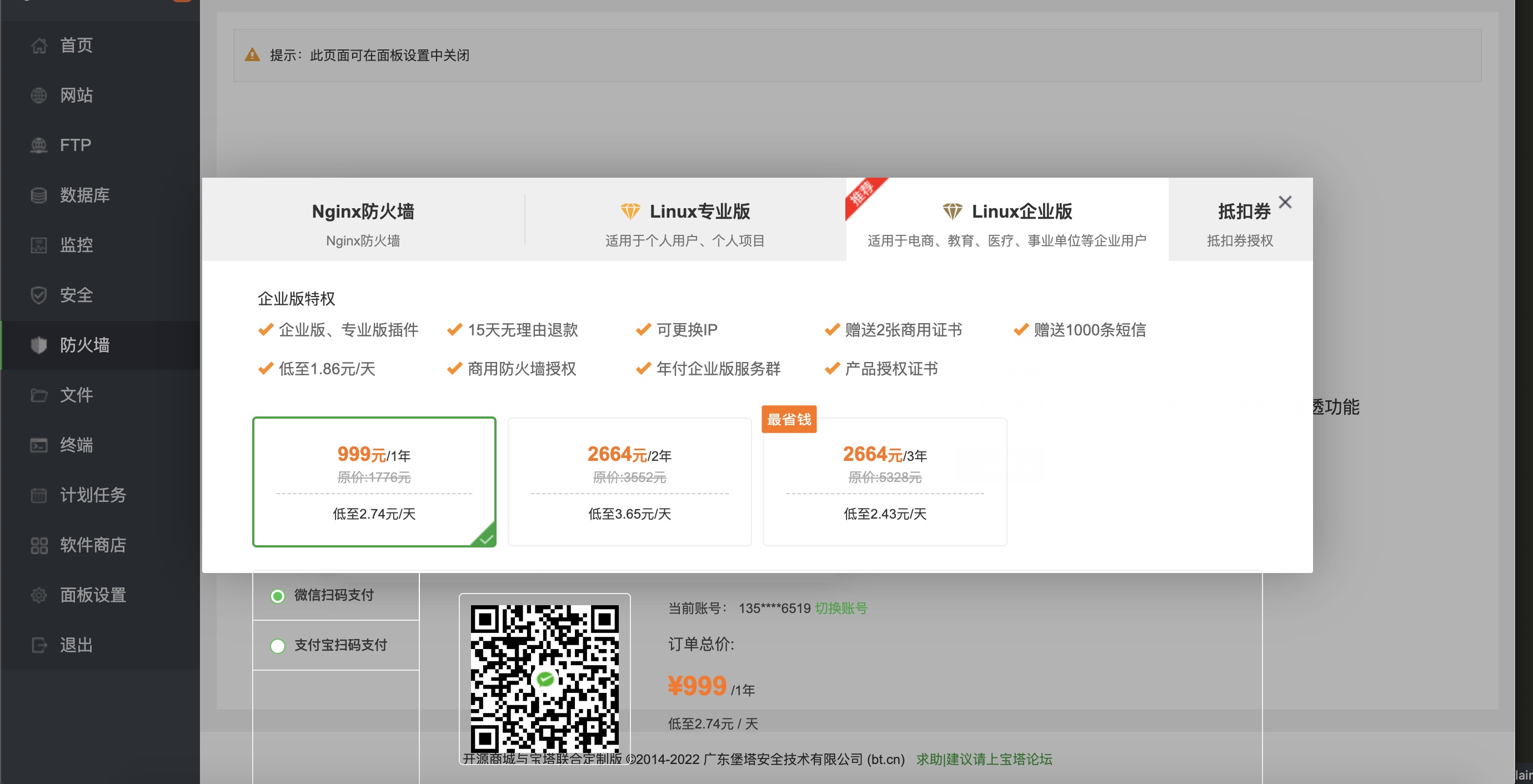This screenshot has width=1533, height=784.
Task: Click the calendar icon beside 计划任务
Action: pos(39,495)
